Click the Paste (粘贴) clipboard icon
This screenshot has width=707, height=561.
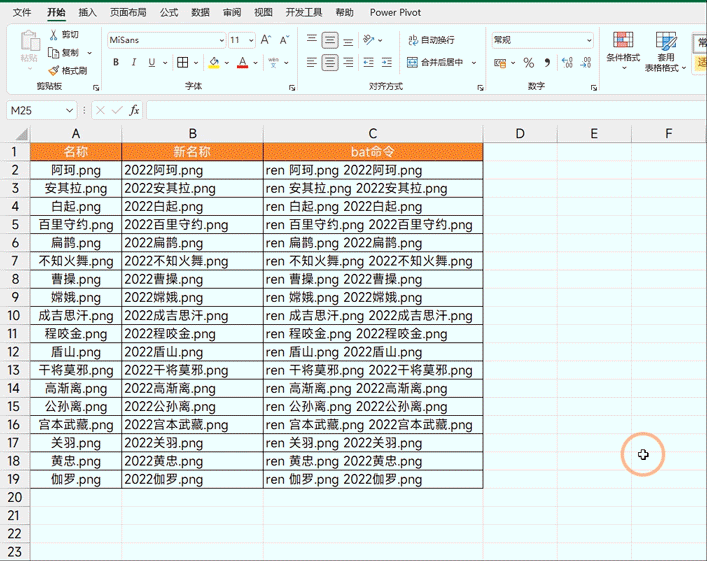pyautogui.click(x=30, y=41)
